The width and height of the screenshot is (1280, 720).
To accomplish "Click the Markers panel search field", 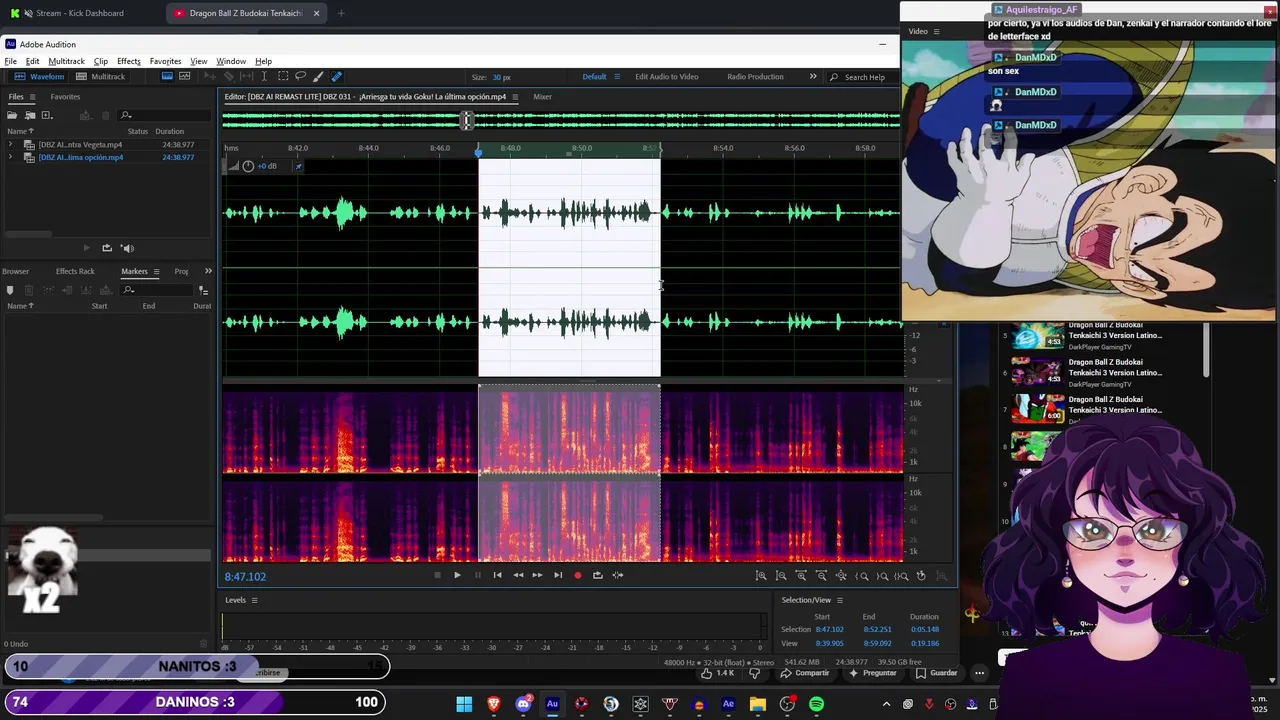I will 158,290.
